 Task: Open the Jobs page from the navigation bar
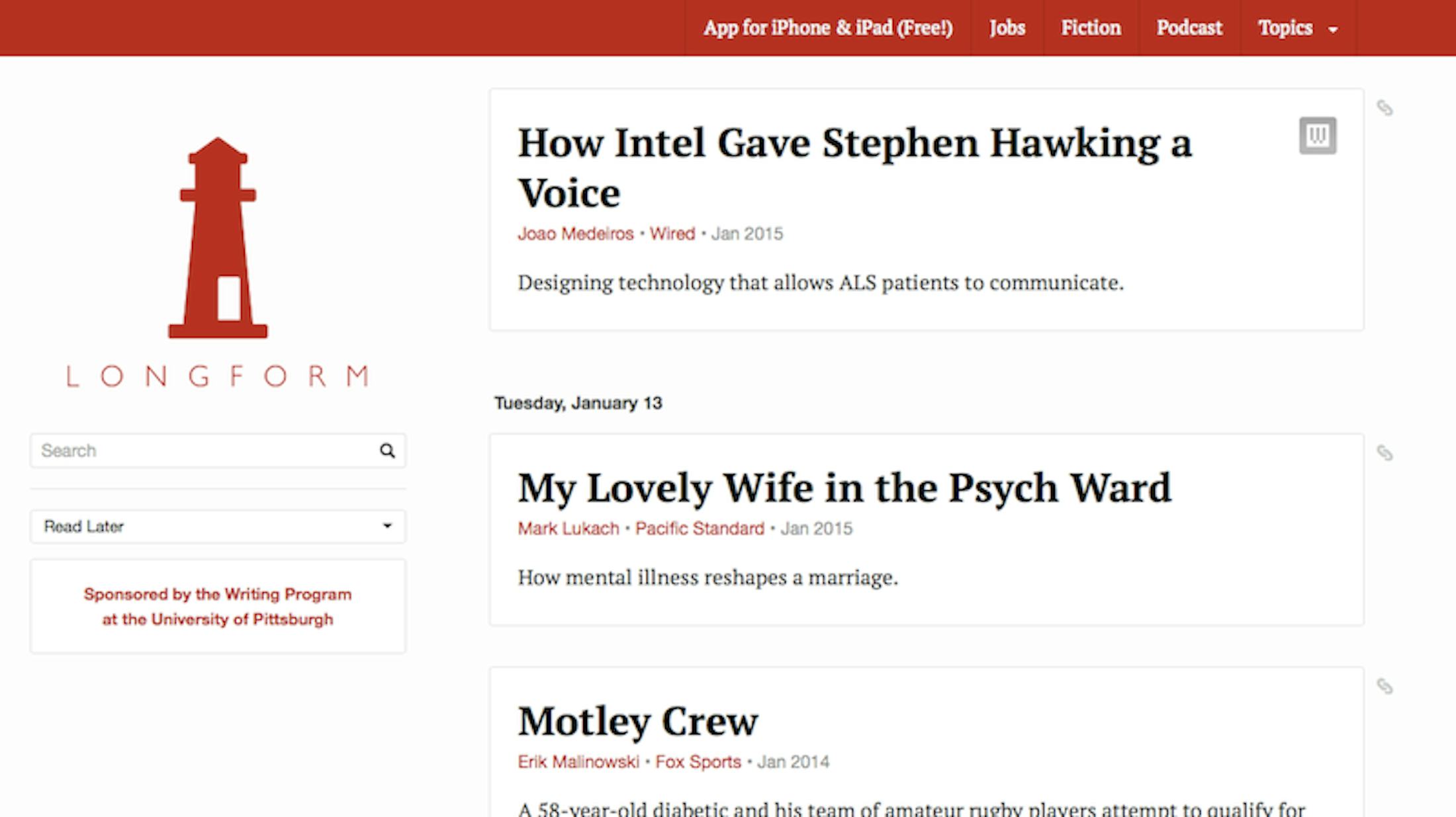point(1007,28)
